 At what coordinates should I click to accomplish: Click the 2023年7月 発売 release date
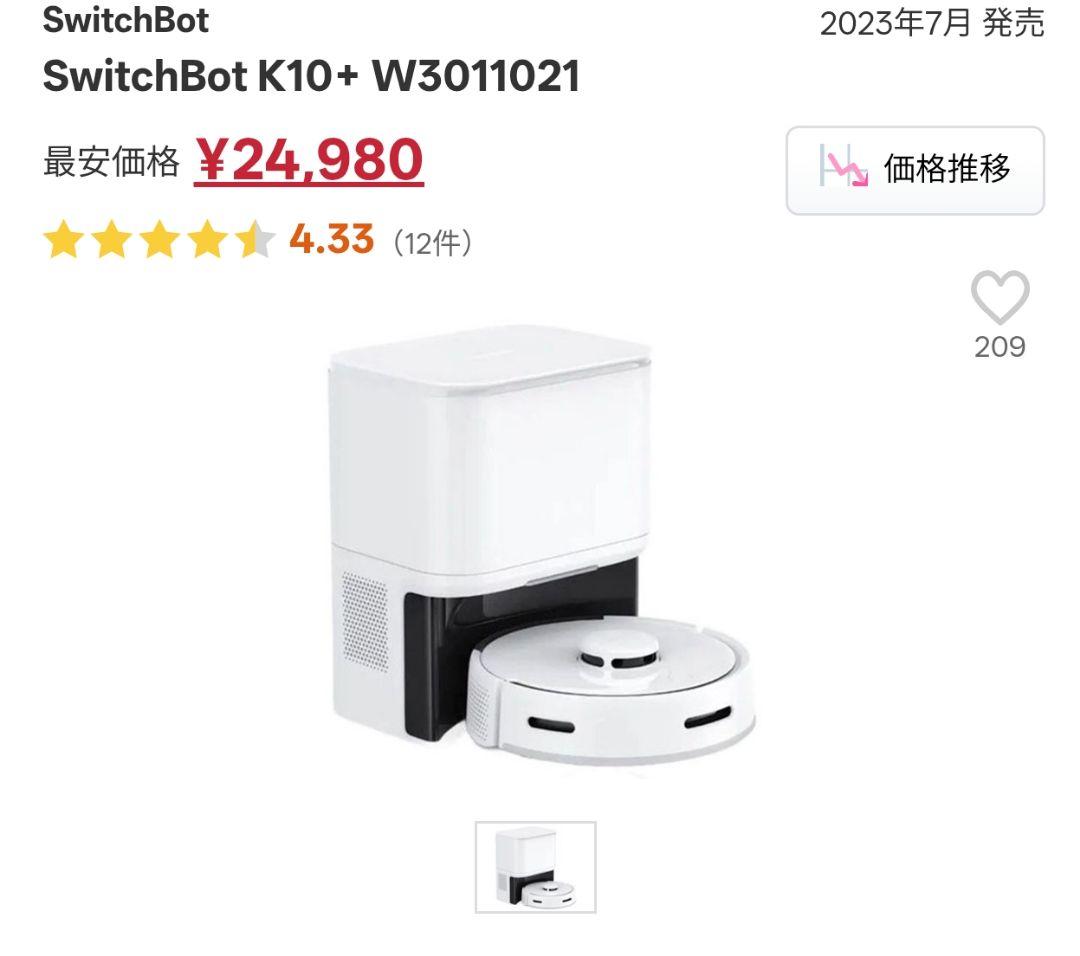pos(932,24)
